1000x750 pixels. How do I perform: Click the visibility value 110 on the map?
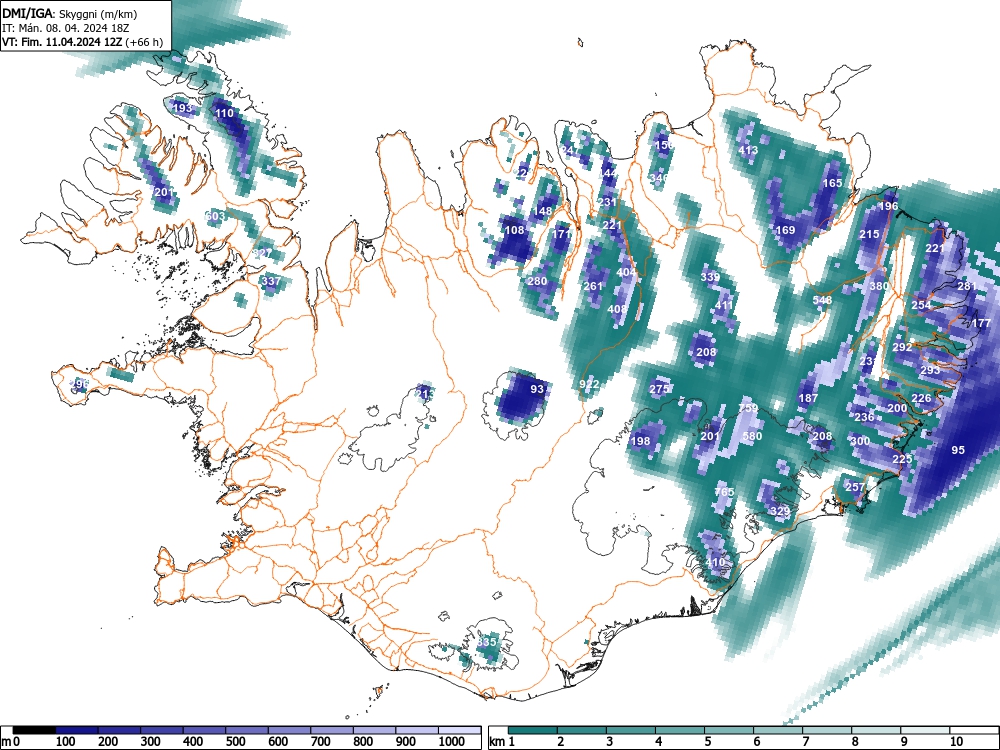224,114
